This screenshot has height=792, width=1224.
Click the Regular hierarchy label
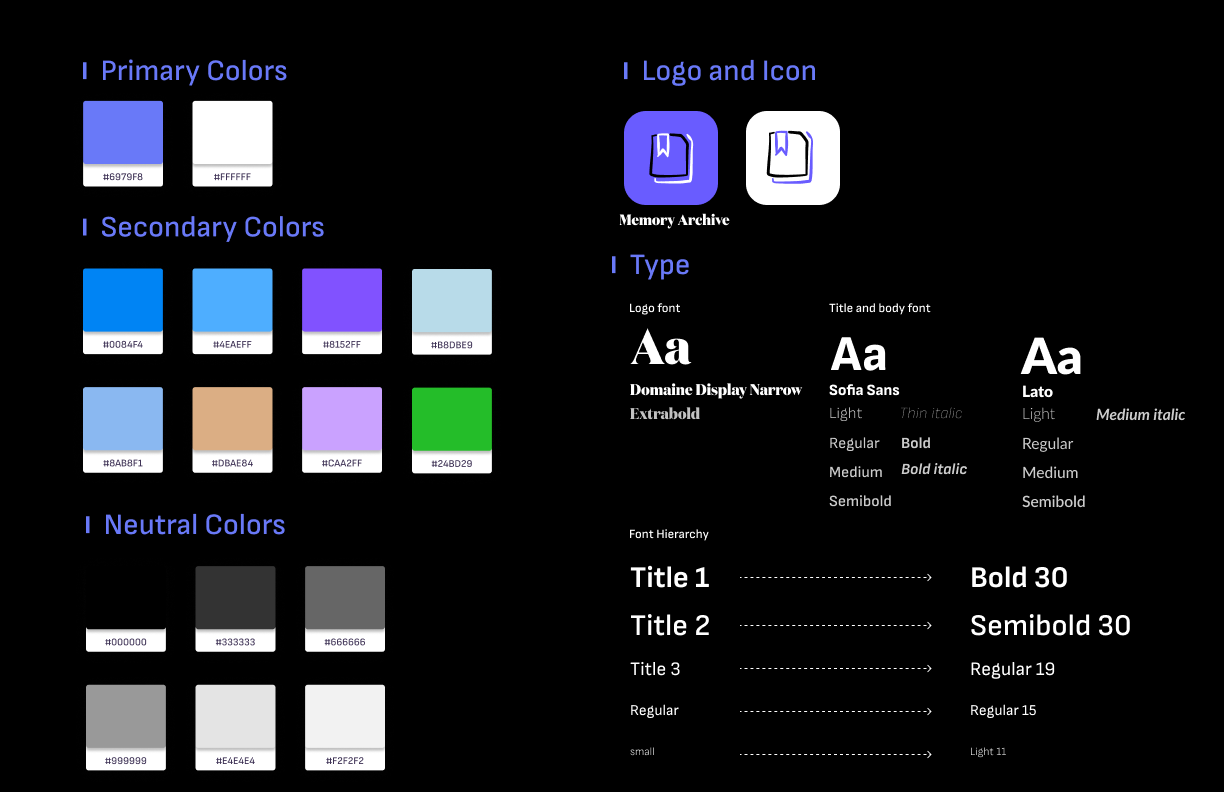(x=654, y=711)
